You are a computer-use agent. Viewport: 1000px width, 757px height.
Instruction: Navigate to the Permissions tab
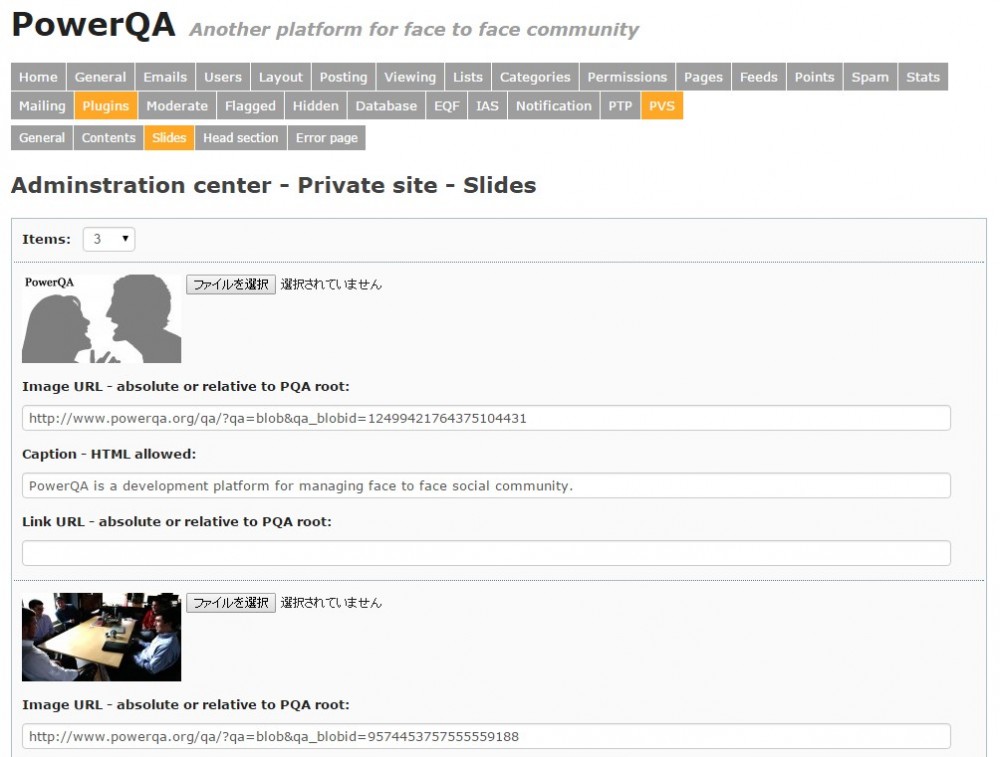click(627, 77)
